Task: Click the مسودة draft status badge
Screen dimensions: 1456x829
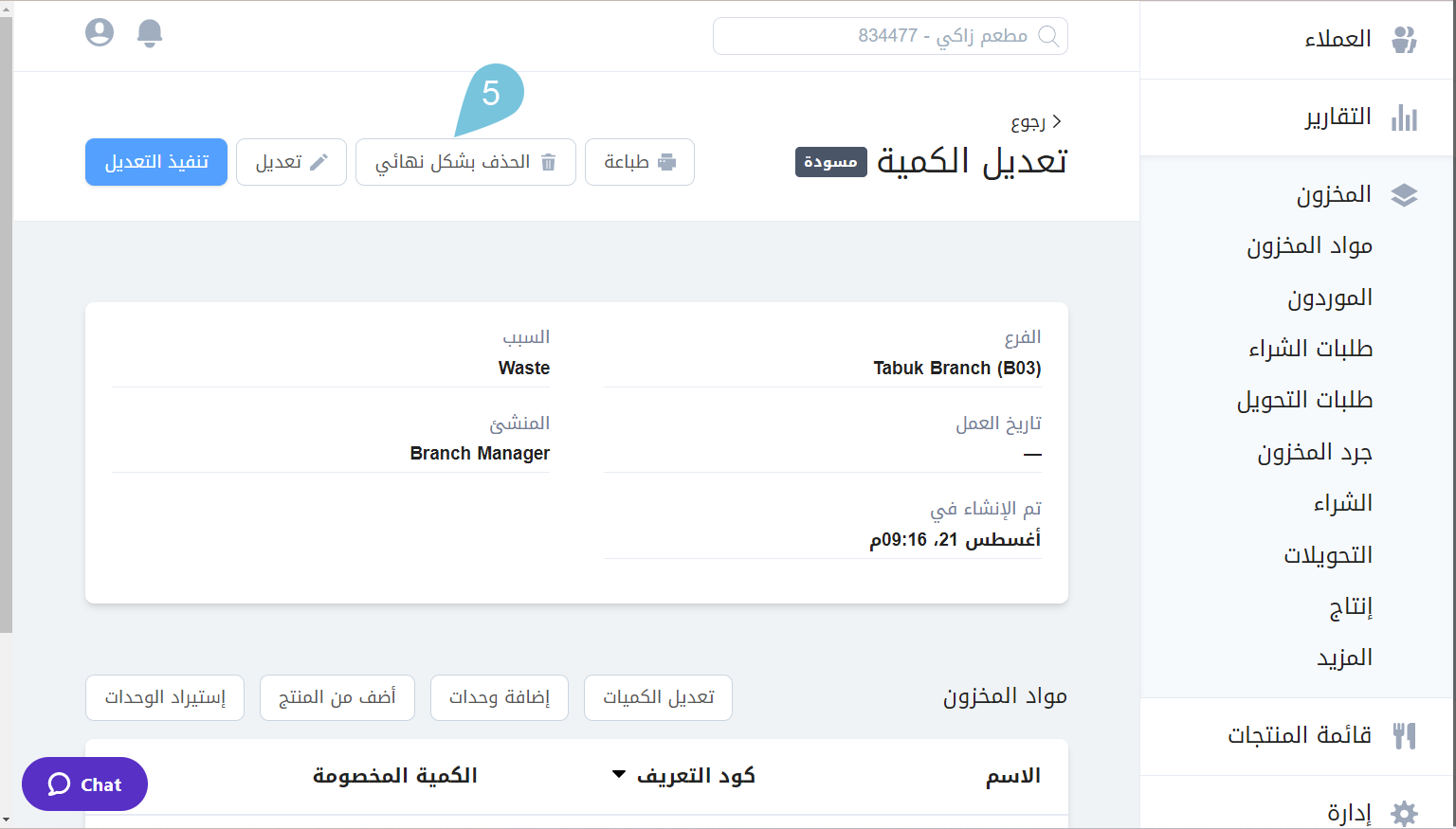Action: coord(830,162)
